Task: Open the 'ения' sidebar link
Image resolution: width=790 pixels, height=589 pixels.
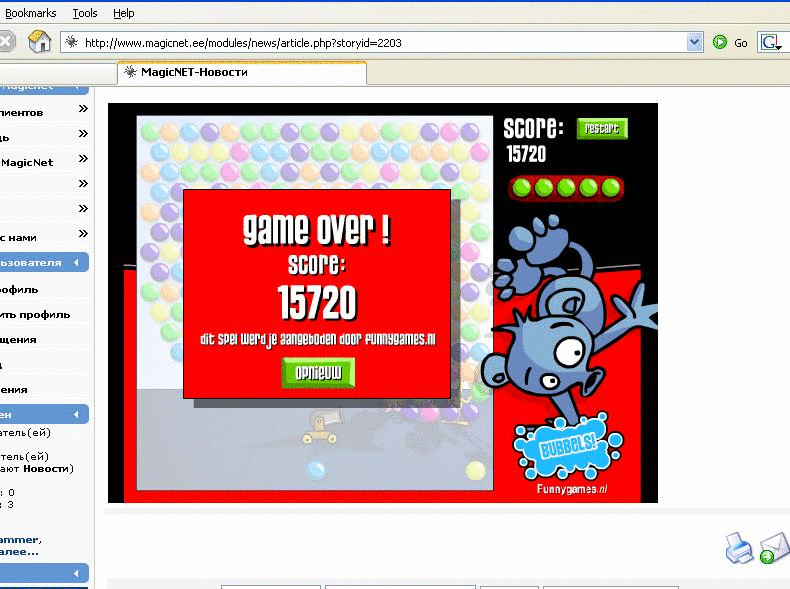Action: tap(14, 389)
